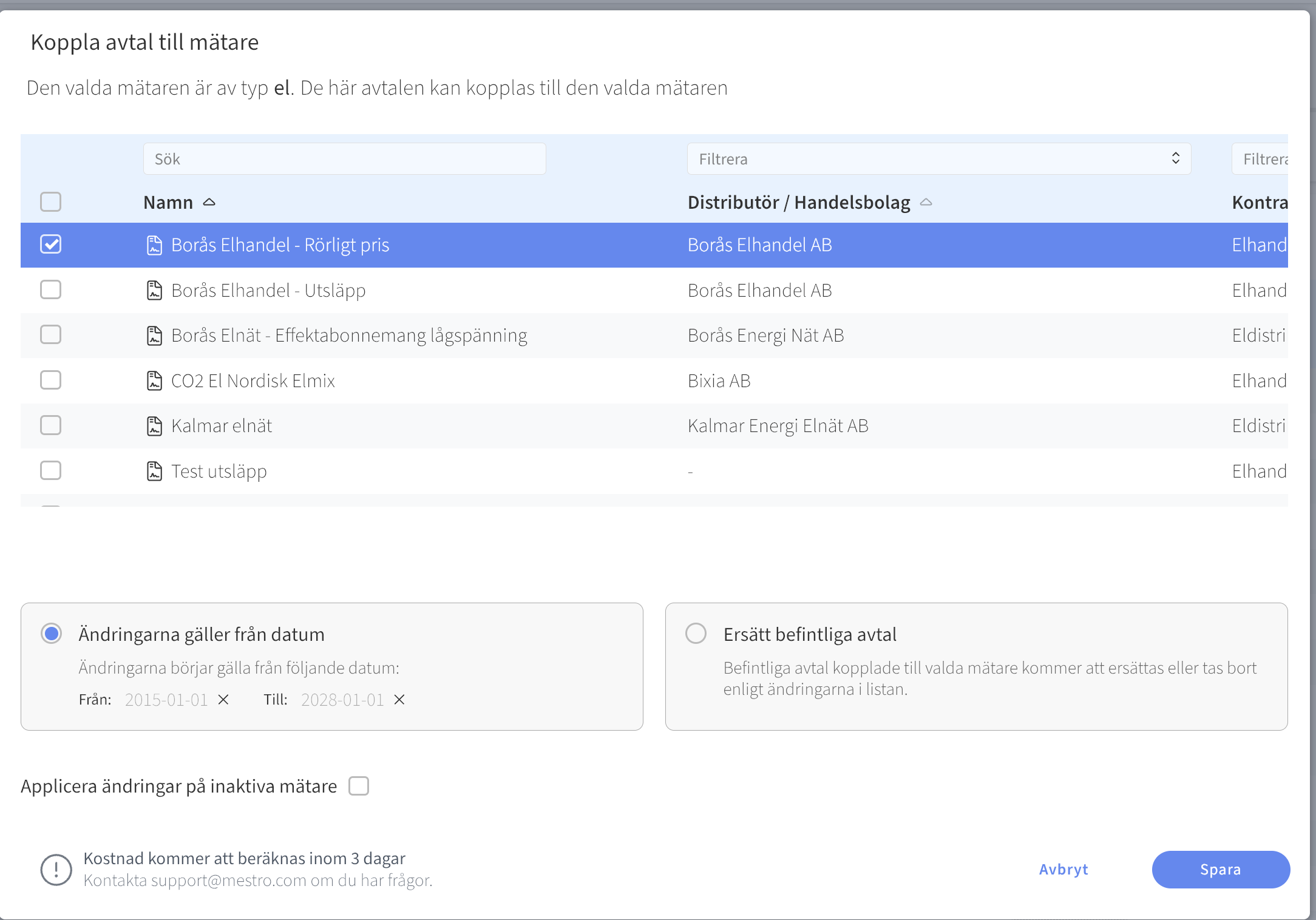Click the row name Test utsläpp
This screenshot has width=1316, height=920.
219,472
